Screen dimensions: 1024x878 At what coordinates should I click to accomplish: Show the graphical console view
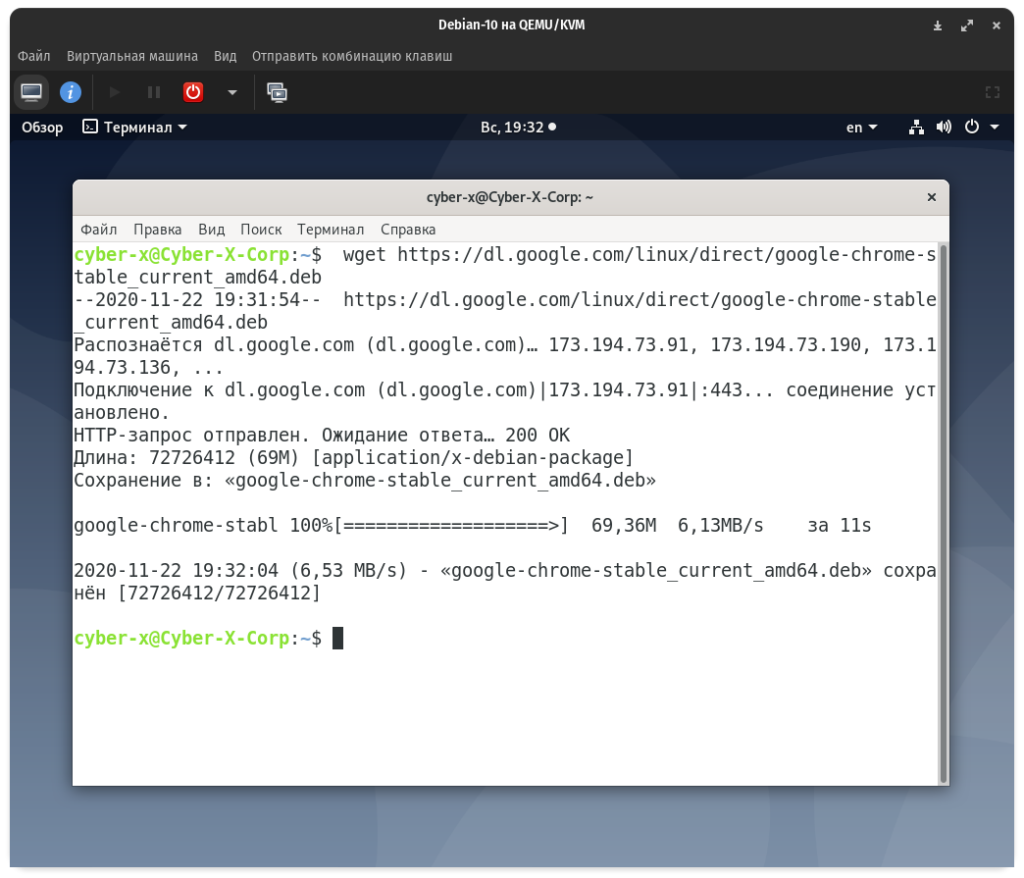point(32,92)
